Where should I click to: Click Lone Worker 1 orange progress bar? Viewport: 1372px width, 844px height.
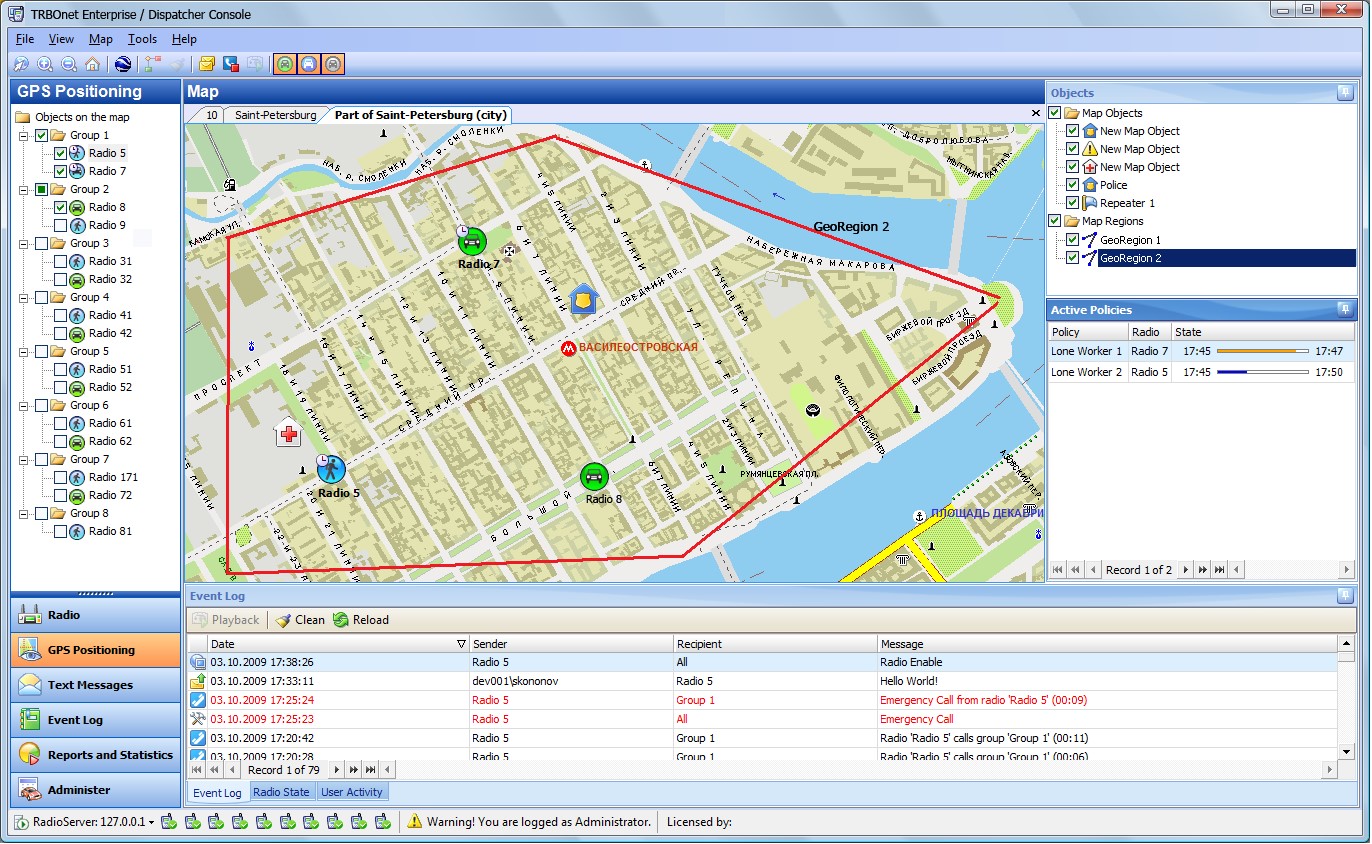click(1263, 352)
